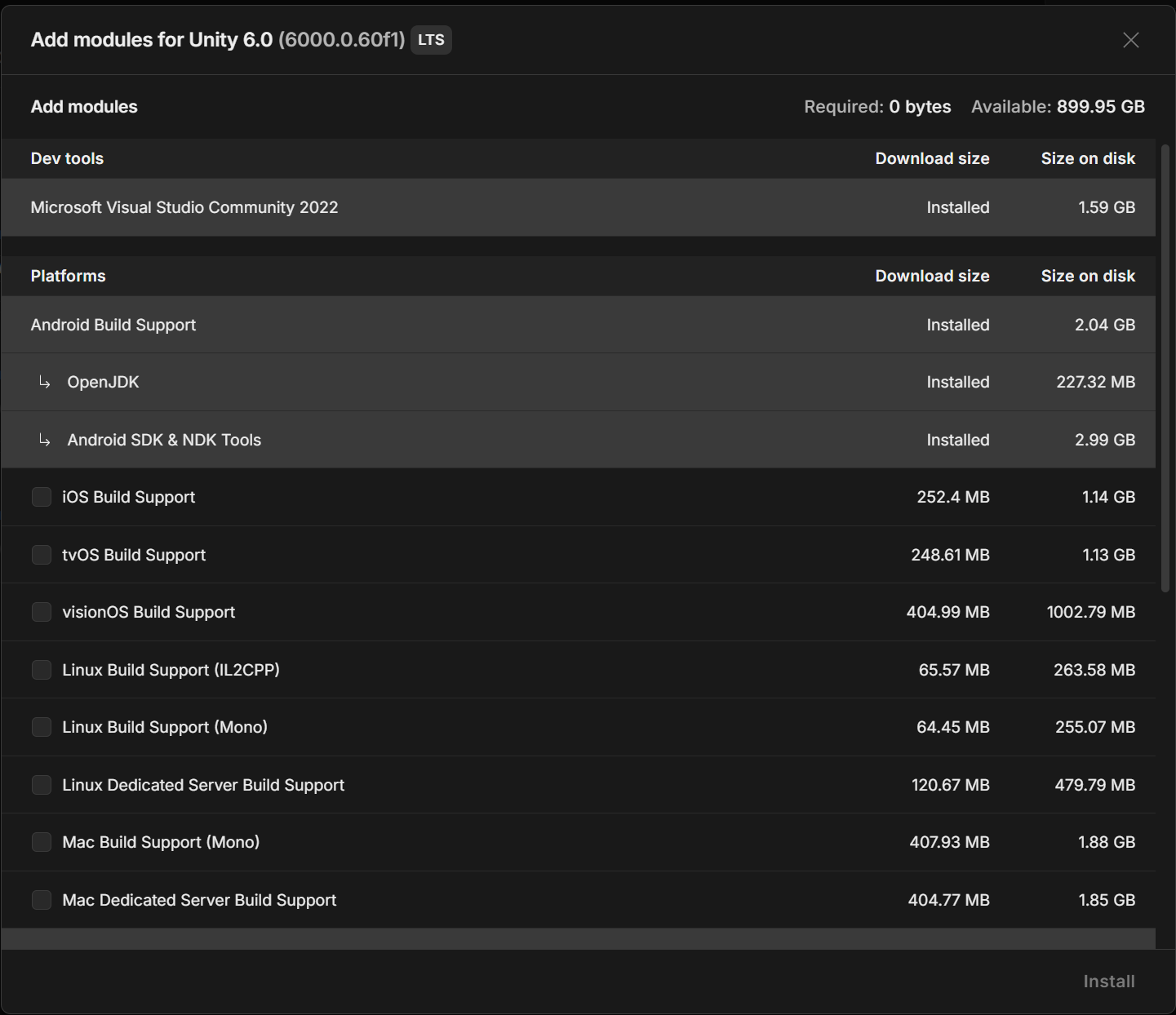Viewport: 1176px width, 1015px height.
Task: Click the OpenJDK module label
Action: tap(104, 382)
